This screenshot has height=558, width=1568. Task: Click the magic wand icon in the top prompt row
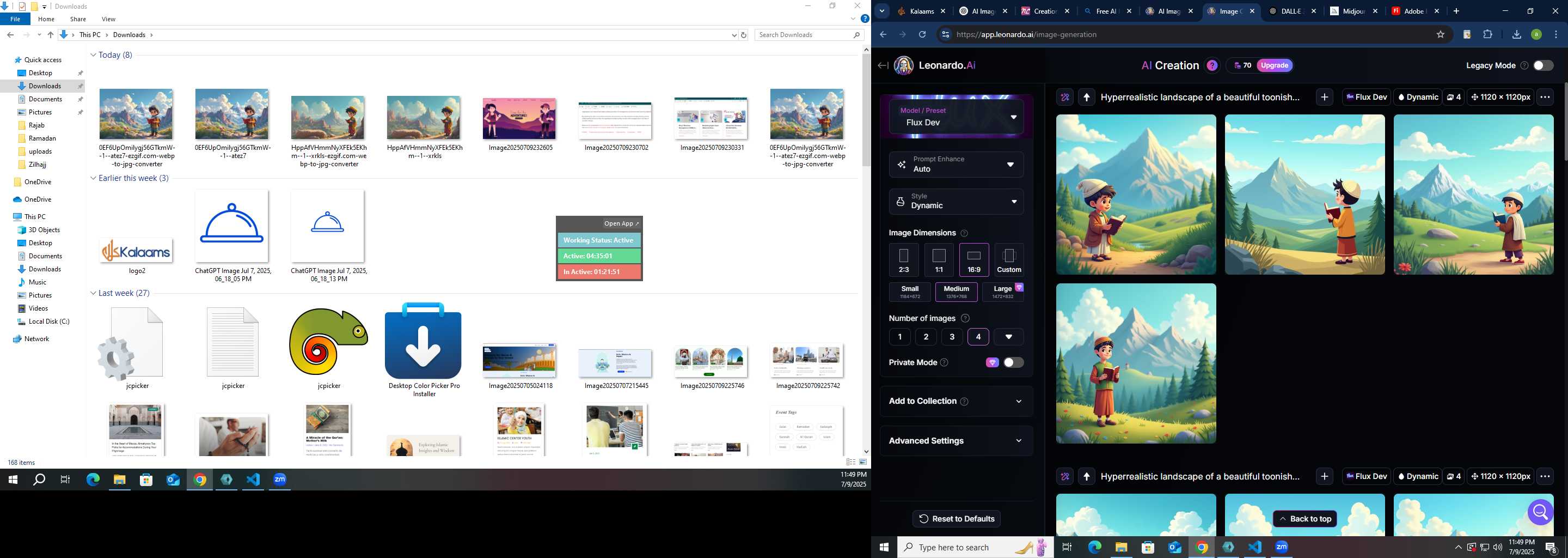tap(1064, 98)
